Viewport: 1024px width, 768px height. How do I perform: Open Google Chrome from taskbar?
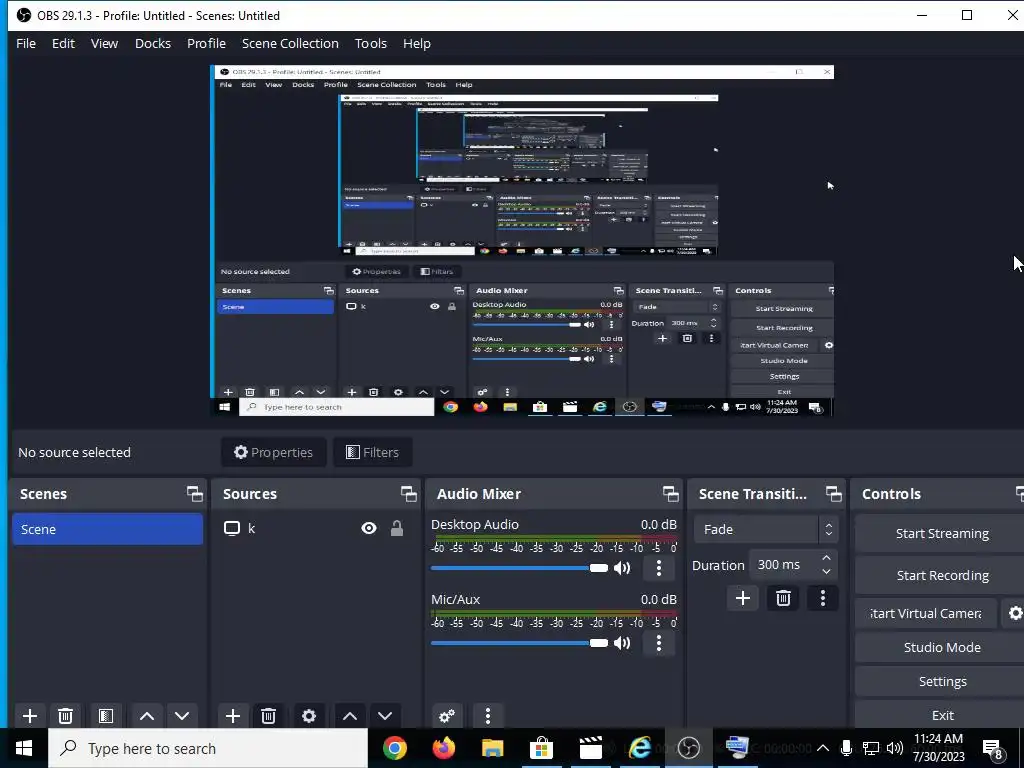(x=394, y=748)
